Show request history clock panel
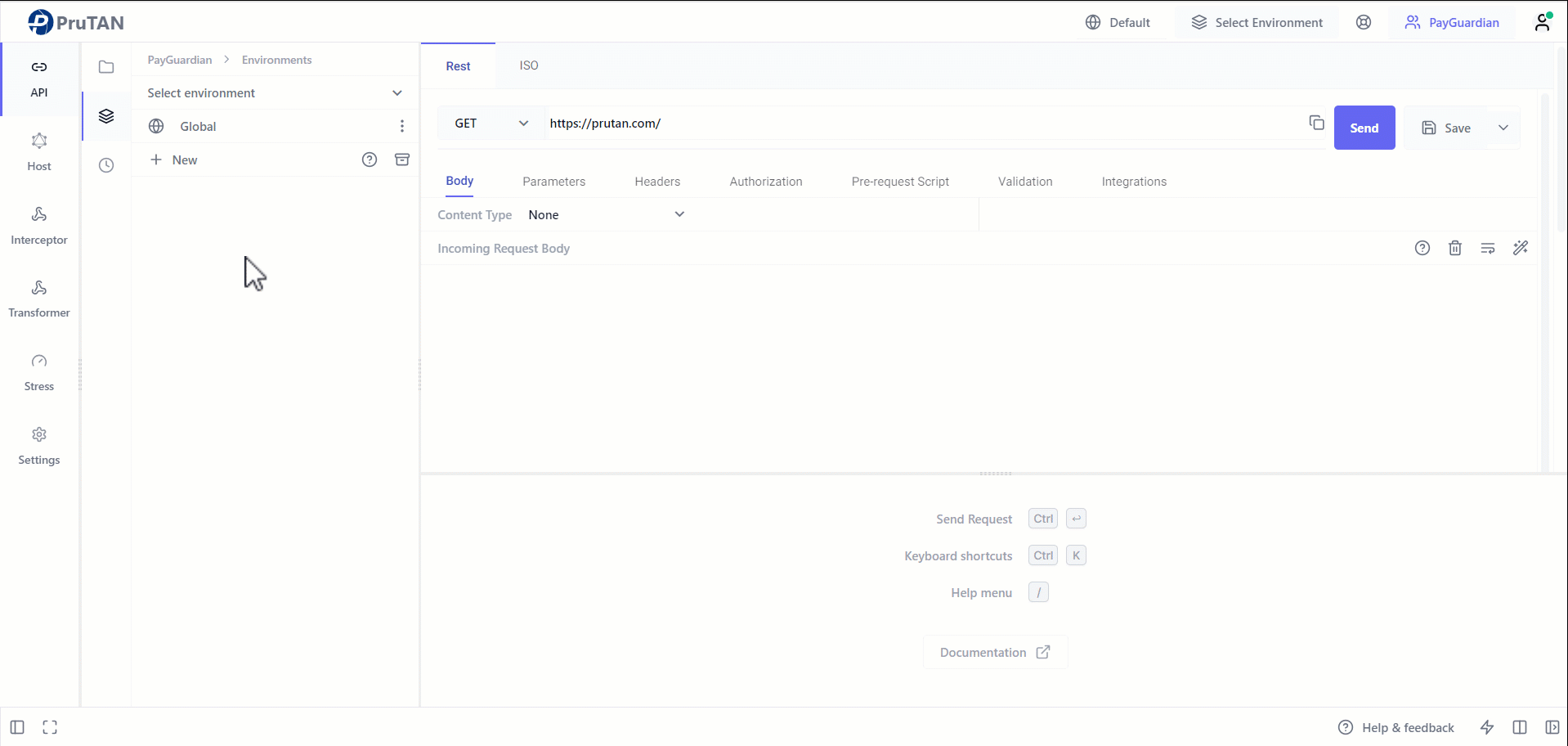This screenshot has height=746, width=1568. (106, 165)
